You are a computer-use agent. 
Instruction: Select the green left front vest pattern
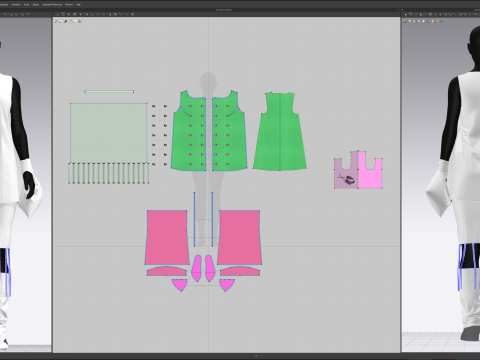pos(189,133)
